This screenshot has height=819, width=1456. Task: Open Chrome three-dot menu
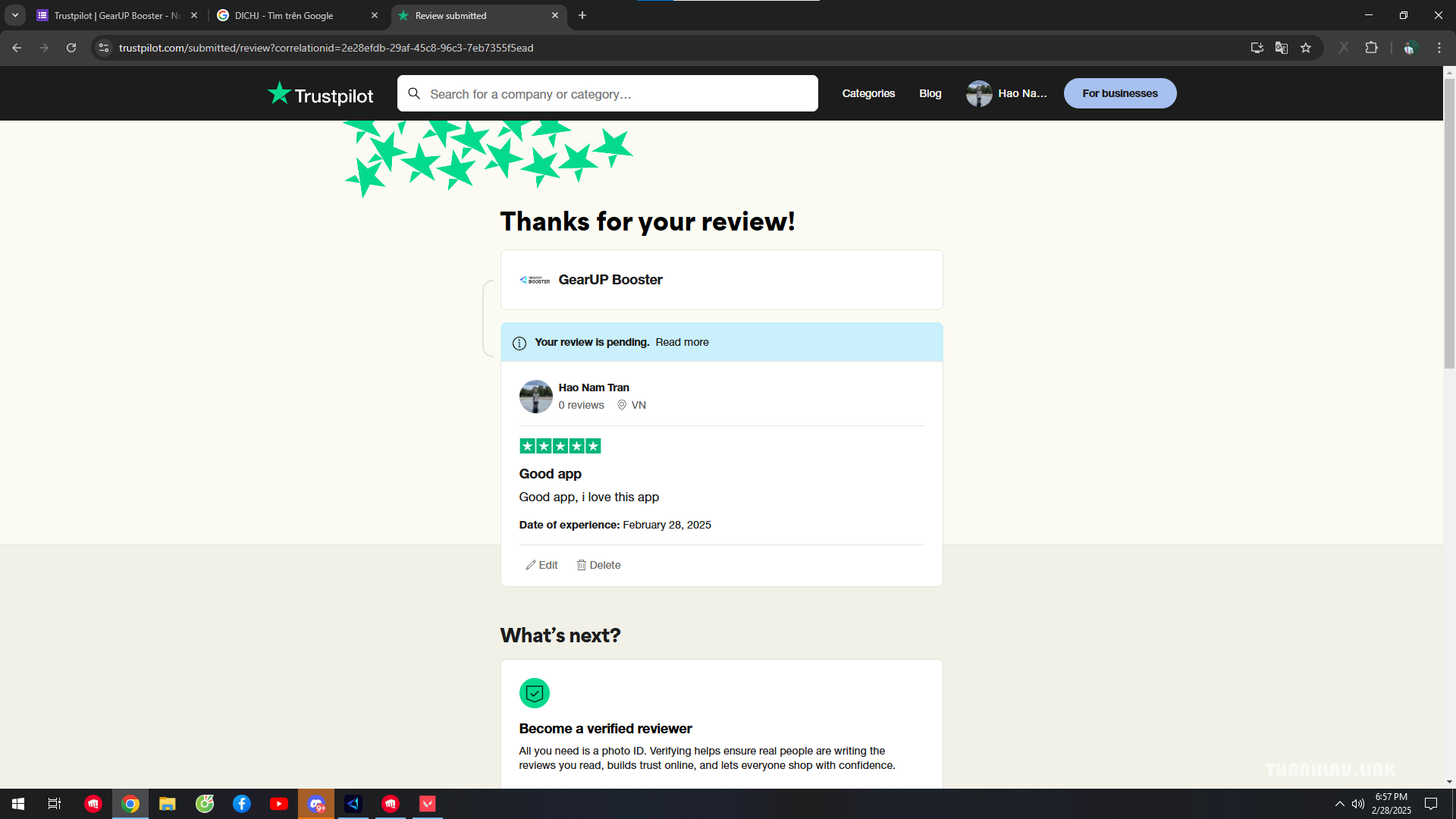click(1439, 48)
